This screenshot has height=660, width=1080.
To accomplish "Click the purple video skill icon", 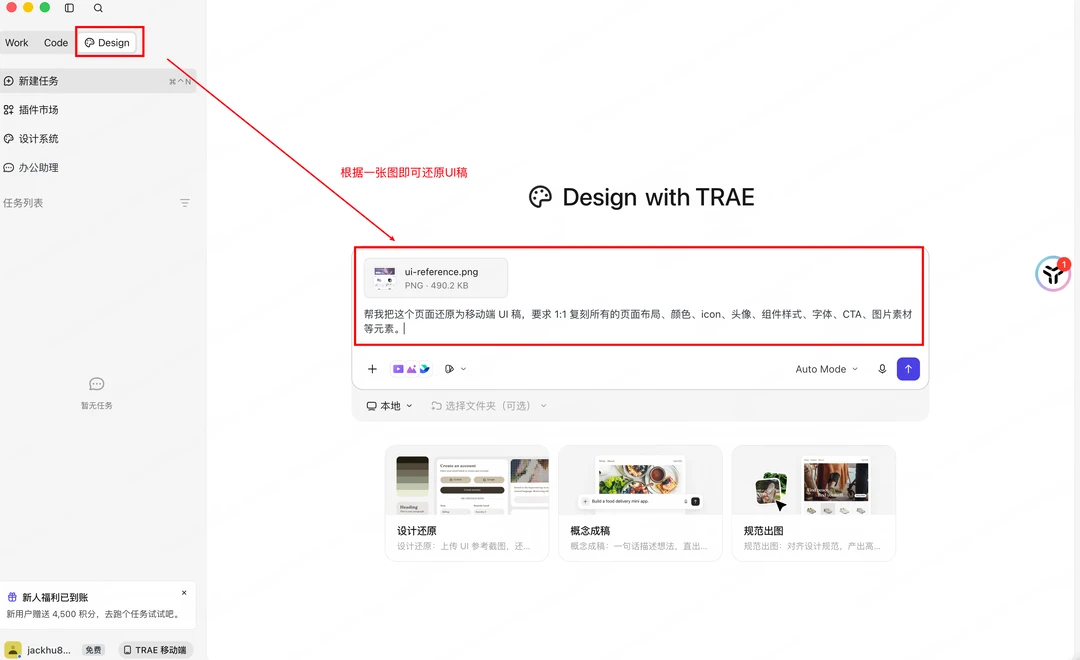I will (x=398, y=369).
